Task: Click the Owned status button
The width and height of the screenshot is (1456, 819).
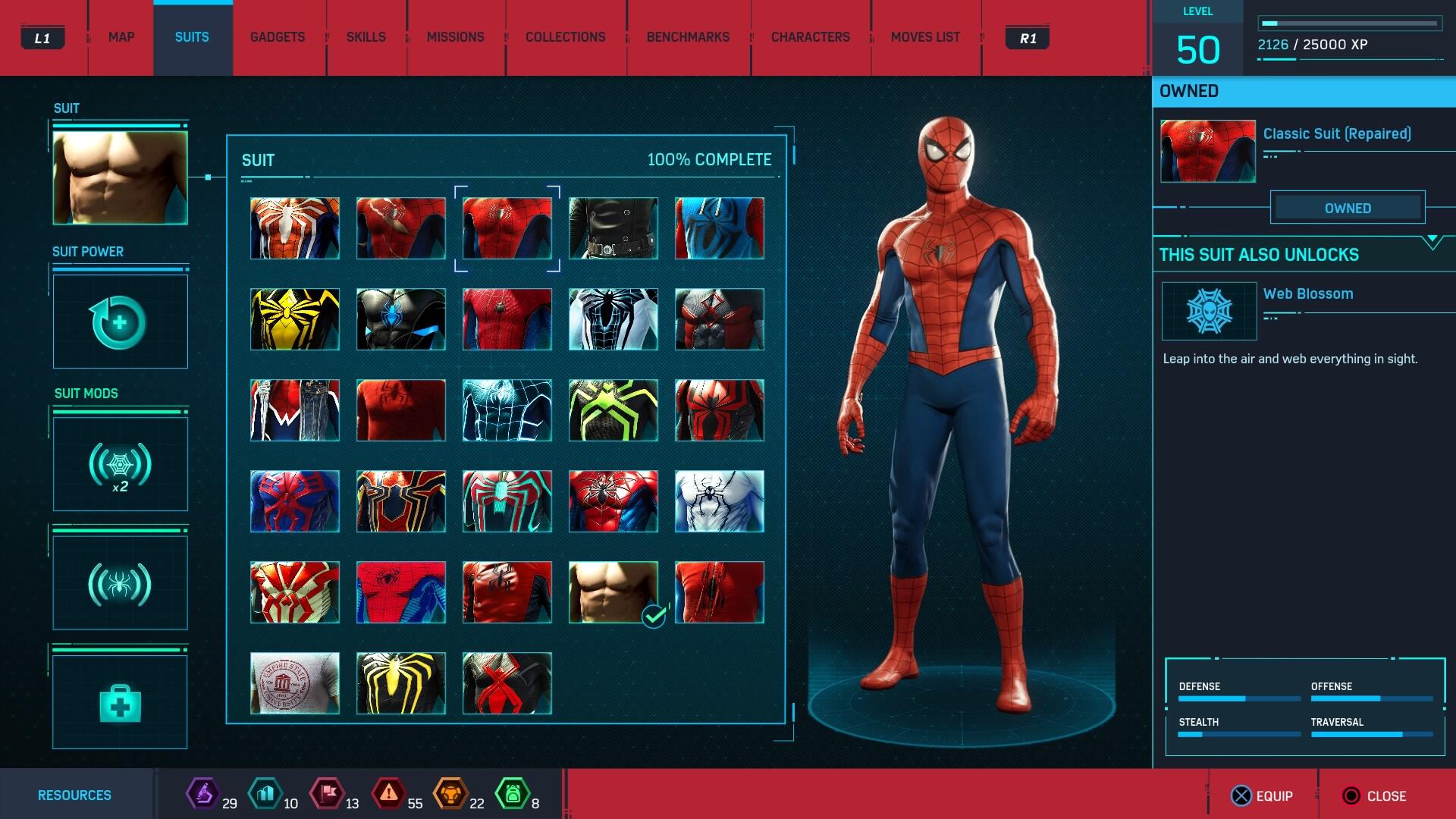Action: [1348, 208]
